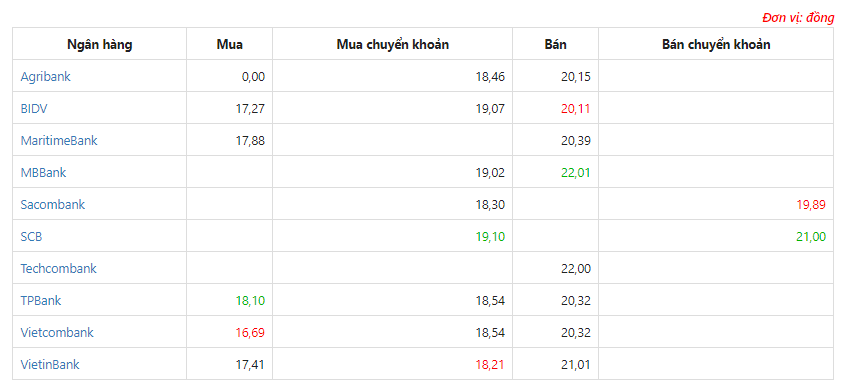Click the Mua chuyển khoản column header

(393, 45)
